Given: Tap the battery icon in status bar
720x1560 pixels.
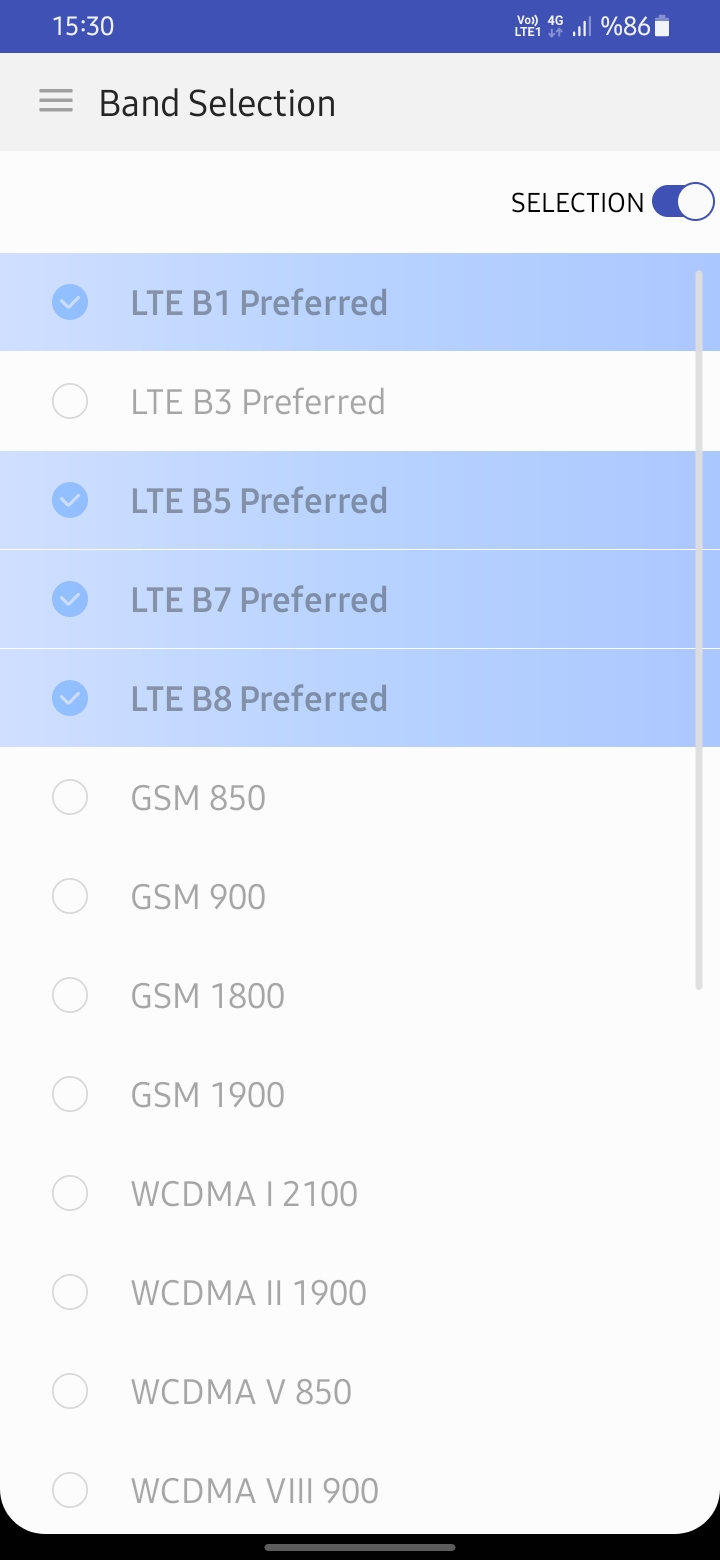Looking at the screenshot, I should [x=662, y=27].
